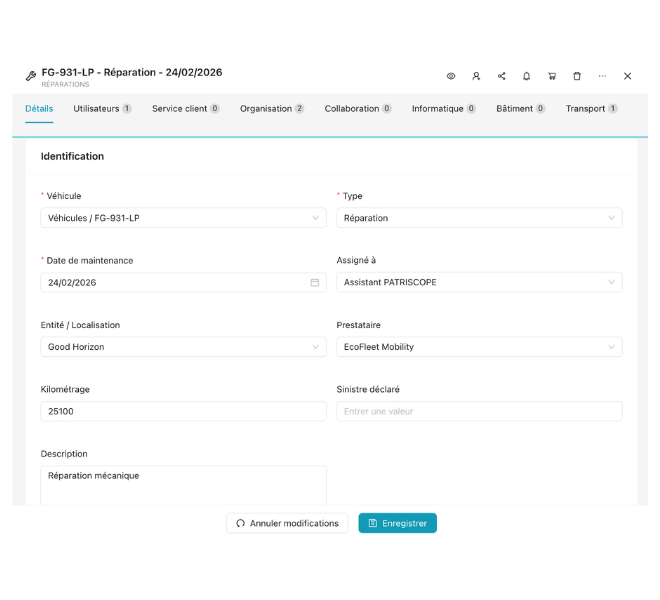Switch to the Transport tab
The height and width of the screenshot is (600, 660).
pyautogui.click(x=591, y=109)
